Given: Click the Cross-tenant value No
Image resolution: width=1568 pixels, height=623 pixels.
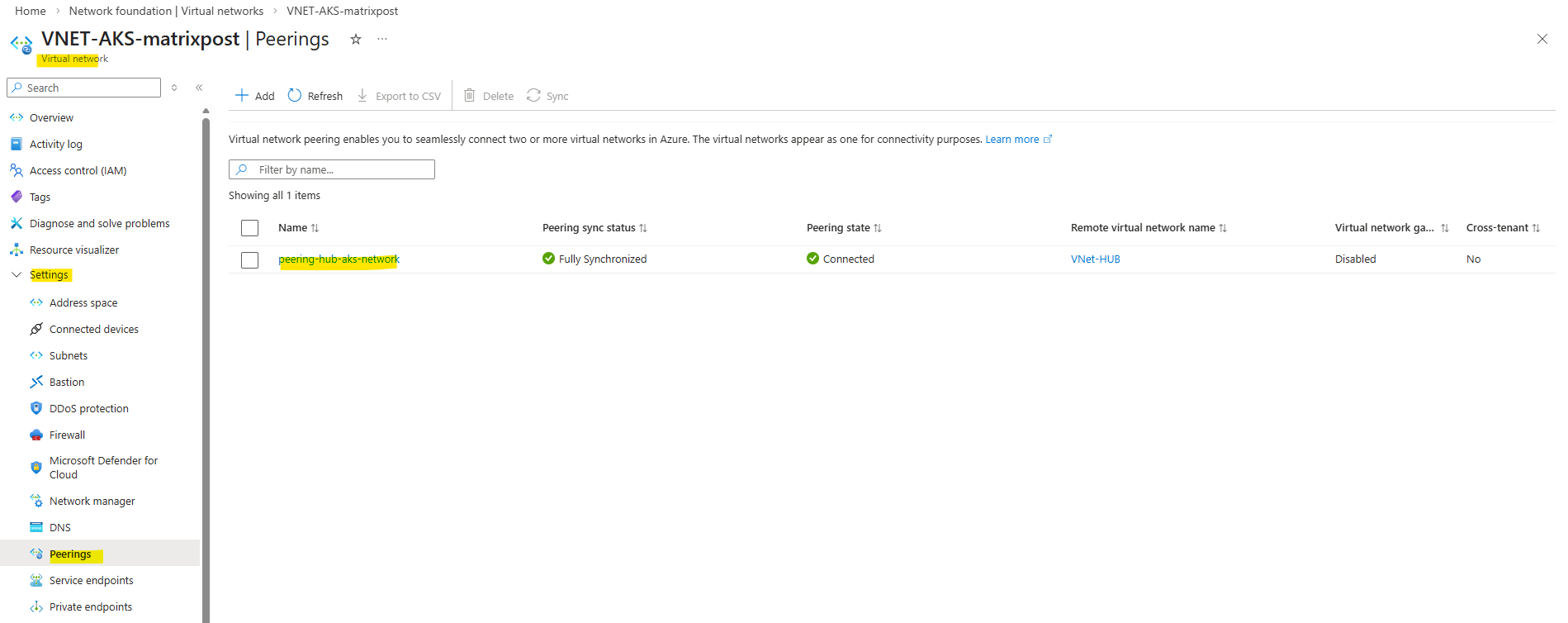Looking at the screenshot, I should (x=1473, y=259).
